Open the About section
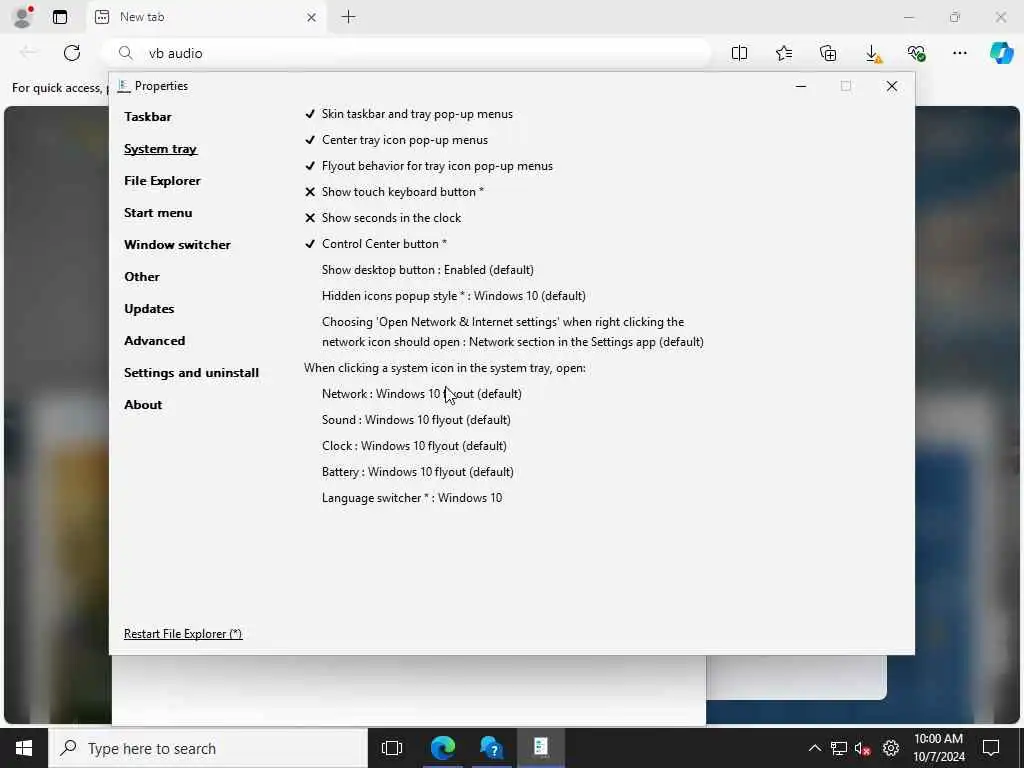 click(x=143, y=405)
